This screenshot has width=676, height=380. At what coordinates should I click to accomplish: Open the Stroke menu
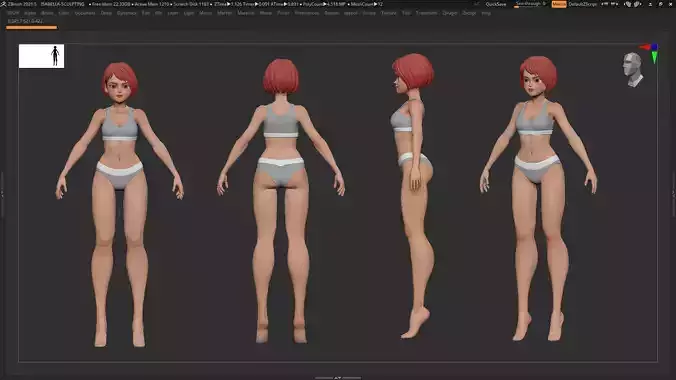[x=369, y=13]
